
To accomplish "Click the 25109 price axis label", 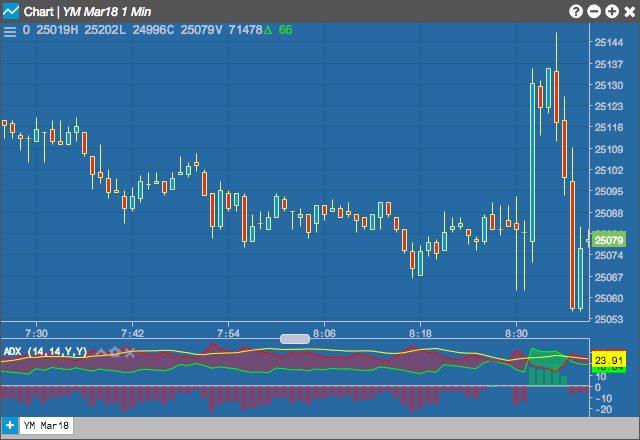I will (609, 149).
